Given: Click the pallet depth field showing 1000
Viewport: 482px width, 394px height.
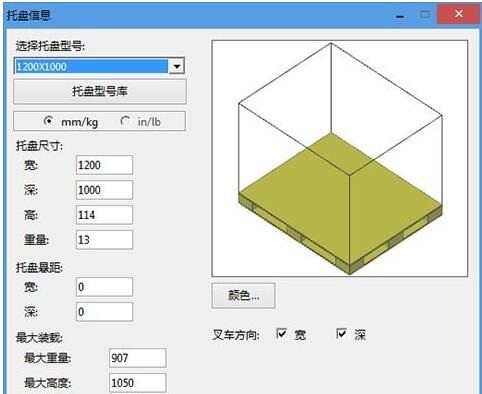Looking at the screenshot, I should pyautogui.click(x=104, y=190).
